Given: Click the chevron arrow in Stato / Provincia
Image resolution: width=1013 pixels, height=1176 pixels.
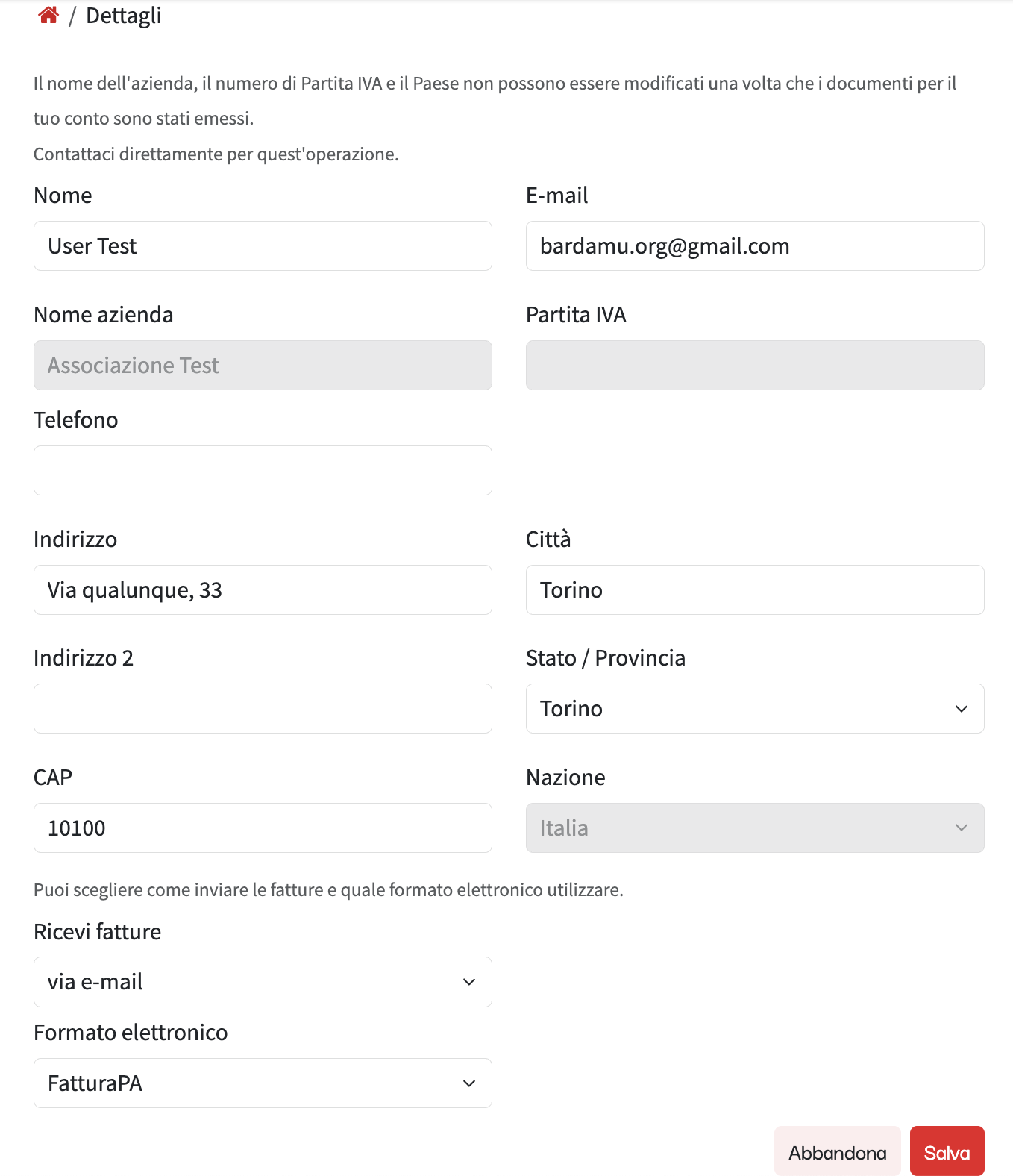Looking at the screenshot, I should coord(962,709).
